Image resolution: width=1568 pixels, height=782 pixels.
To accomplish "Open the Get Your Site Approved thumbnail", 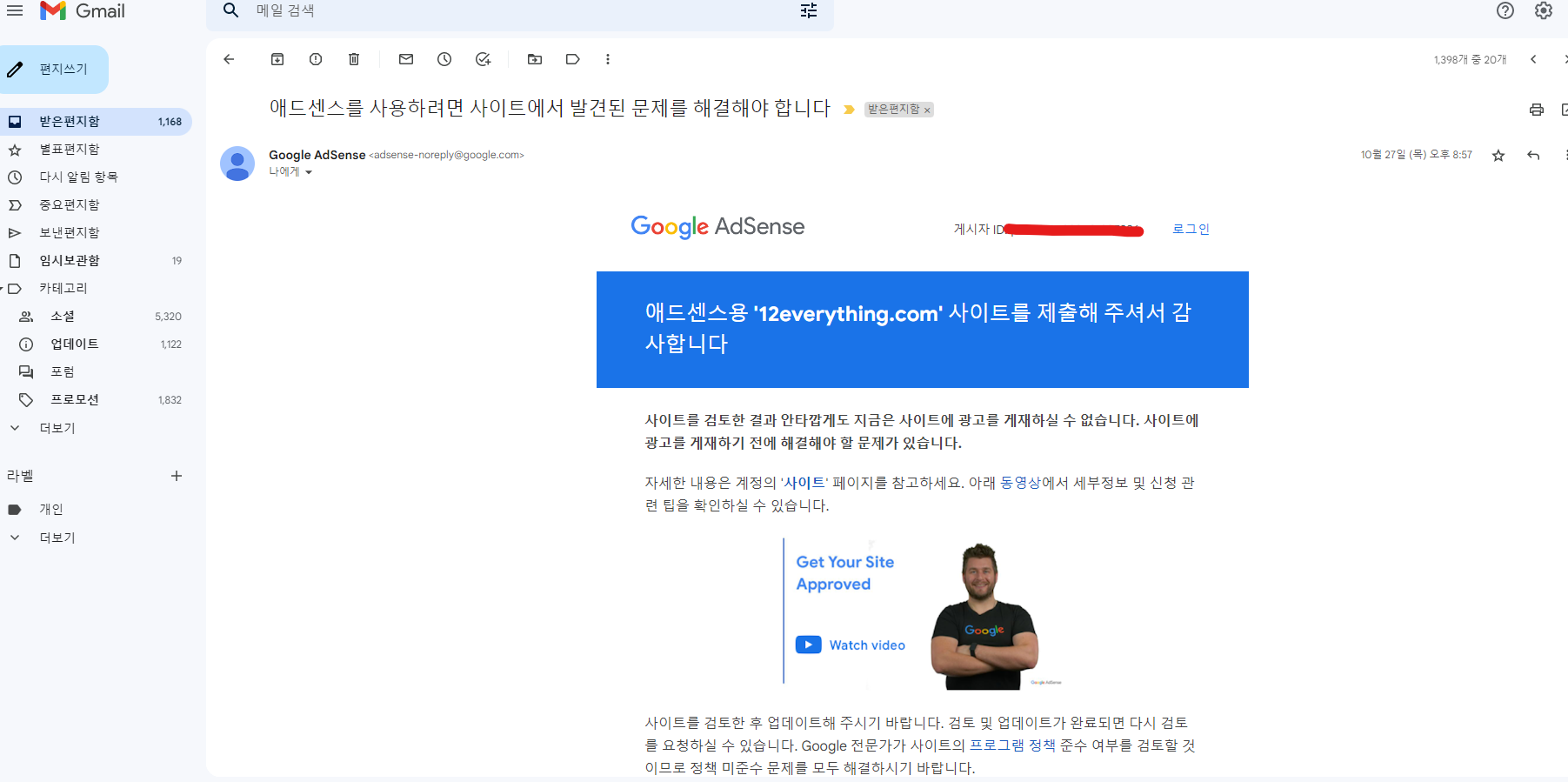I will [922, 613].
